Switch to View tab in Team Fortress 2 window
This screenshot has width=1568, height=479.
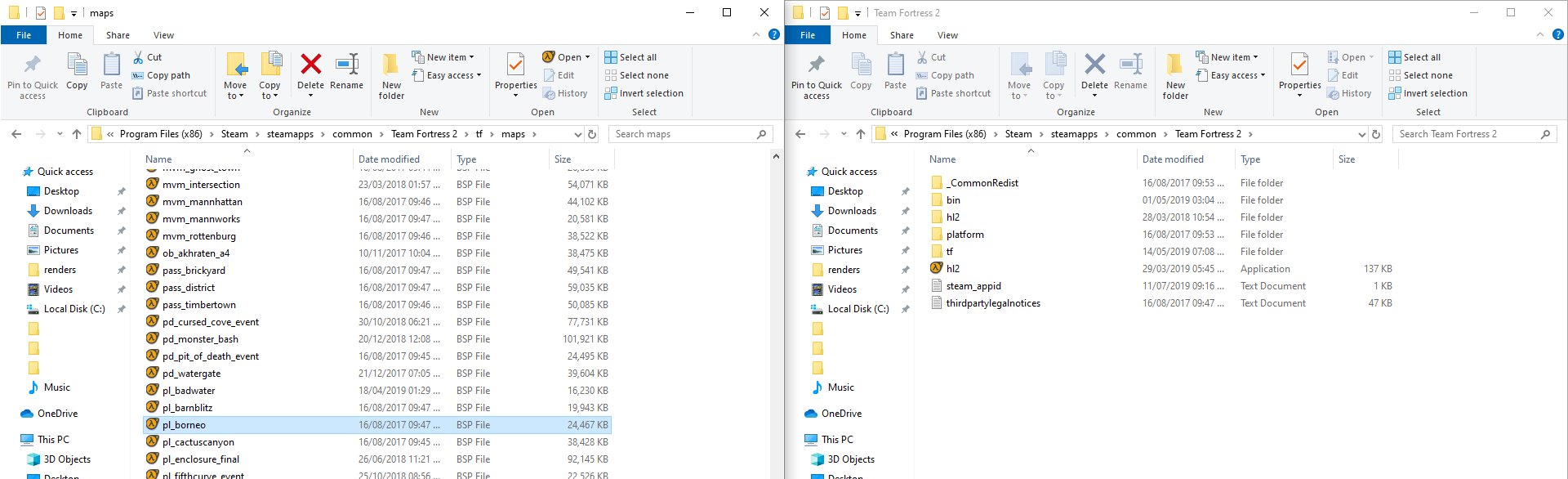[x=947, y=35]
